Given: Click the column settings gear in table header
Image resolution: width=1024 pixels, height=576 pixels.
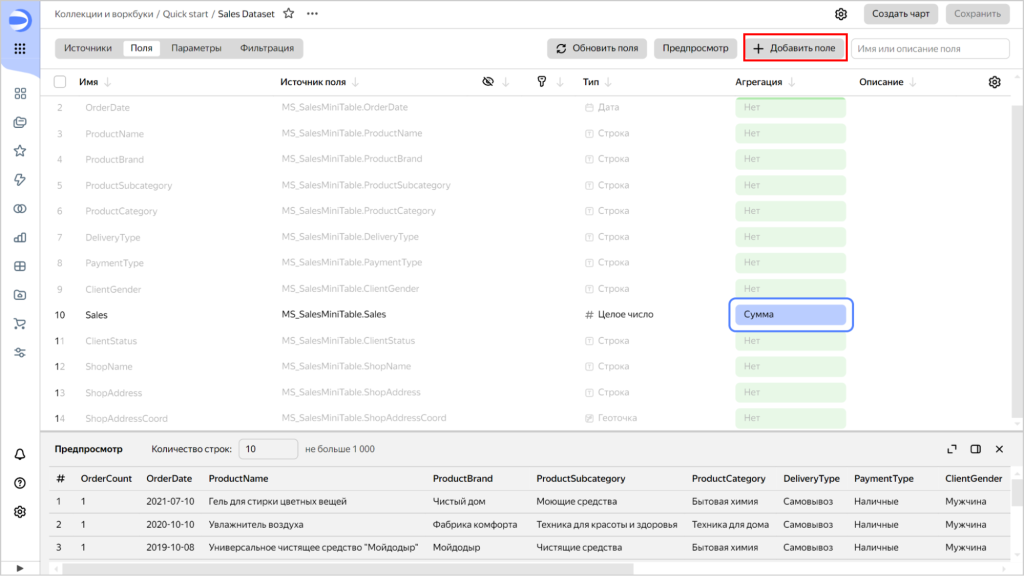Looking at the screenshot, I should tap(994, 82).
